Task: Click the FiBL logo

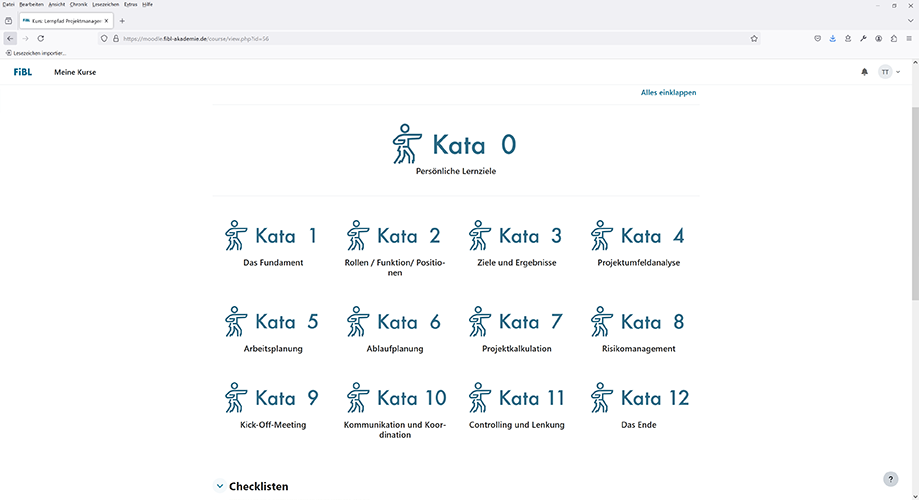Action: point(23,72)
